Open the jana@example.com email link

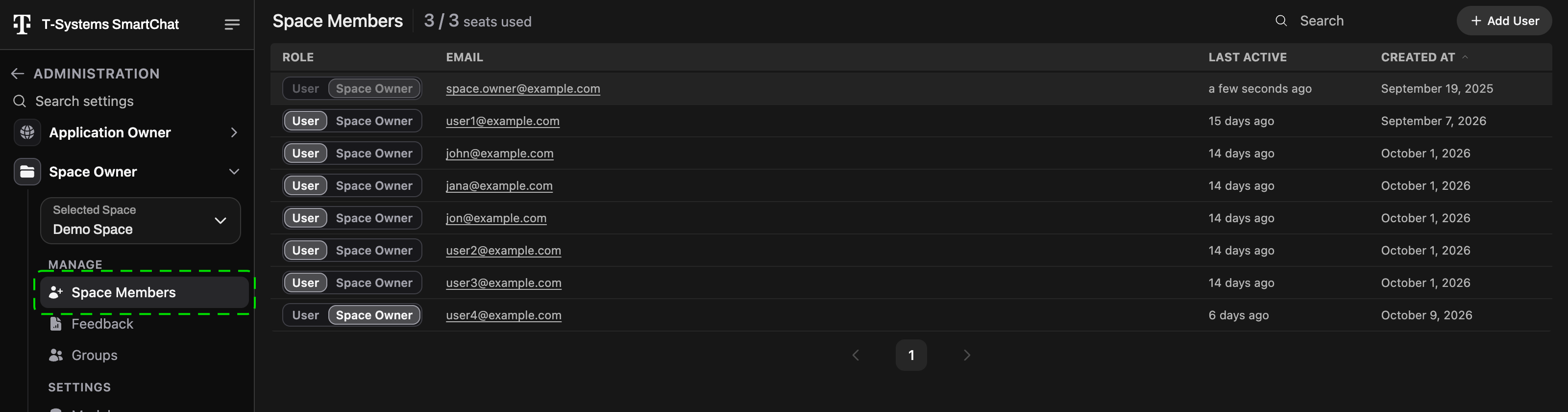[498, 186]
